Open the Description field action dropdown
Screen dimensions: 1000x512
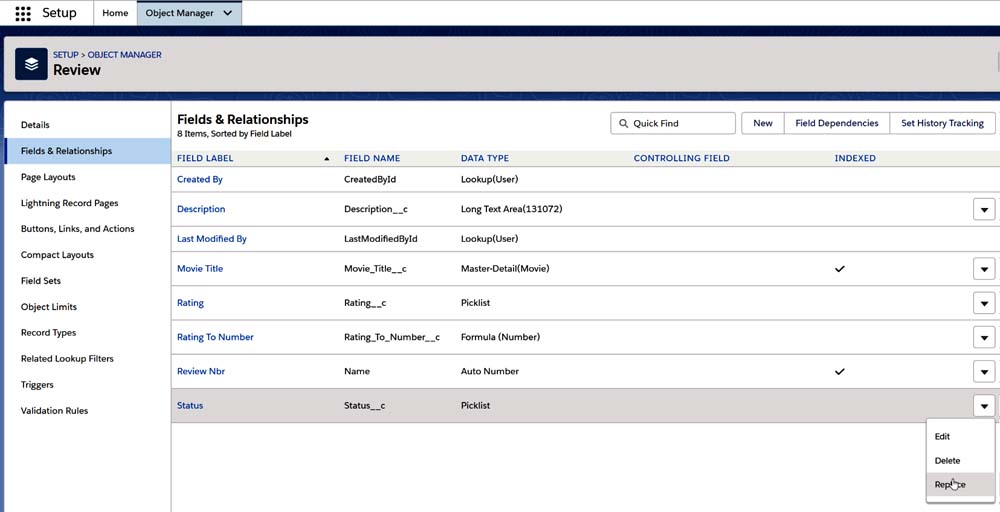tap(984, 209)
